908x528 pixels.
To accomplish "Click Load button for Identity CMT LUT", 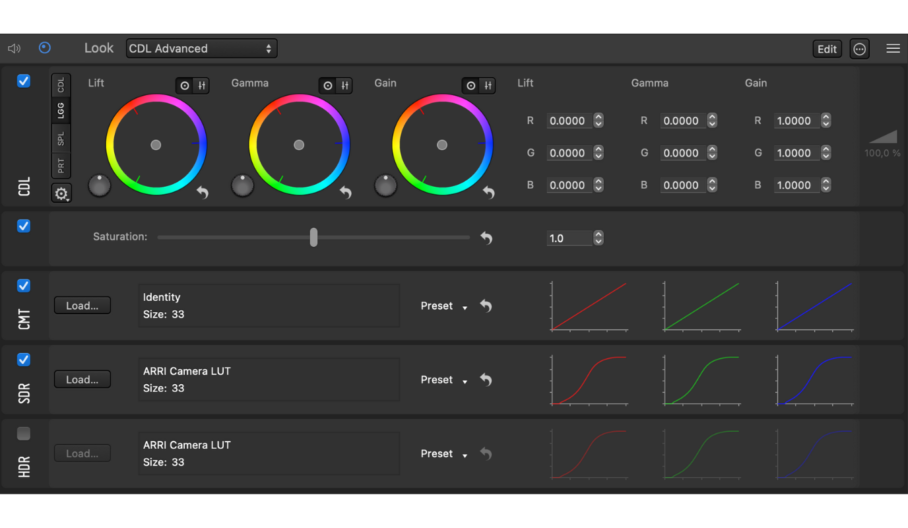I will 82,306.
